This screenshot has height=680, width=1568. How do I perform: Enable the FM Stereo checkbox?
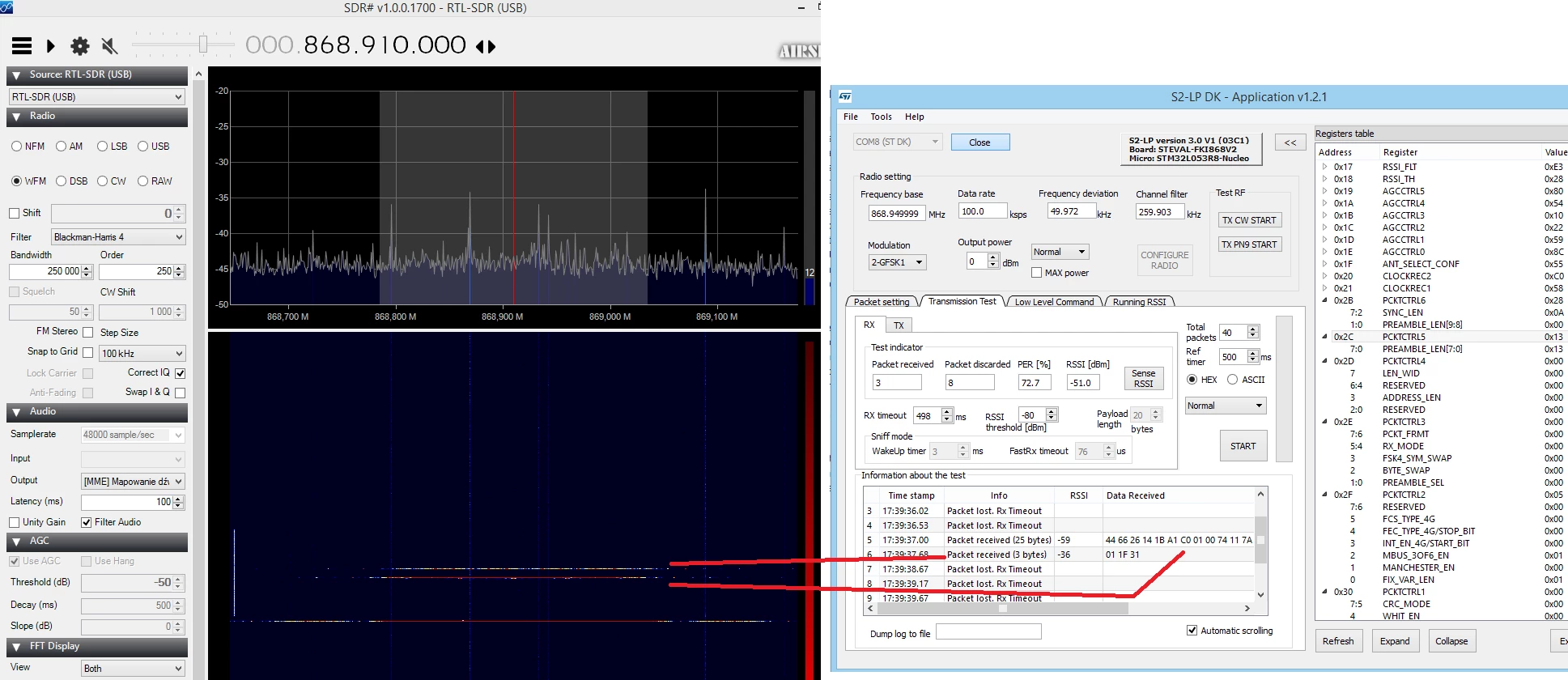pyautogui.click(x=88, y=332)
